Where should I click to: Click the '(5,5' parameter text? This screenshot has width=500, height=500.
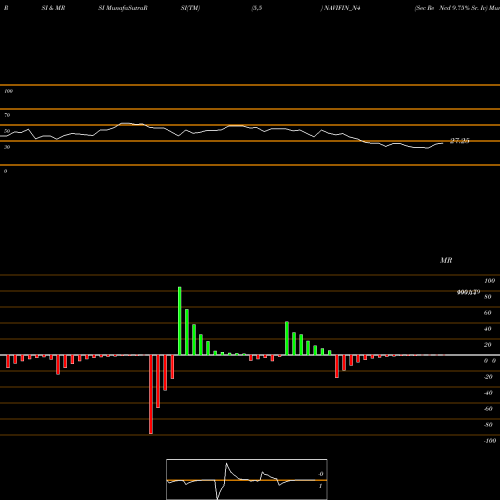257,8
